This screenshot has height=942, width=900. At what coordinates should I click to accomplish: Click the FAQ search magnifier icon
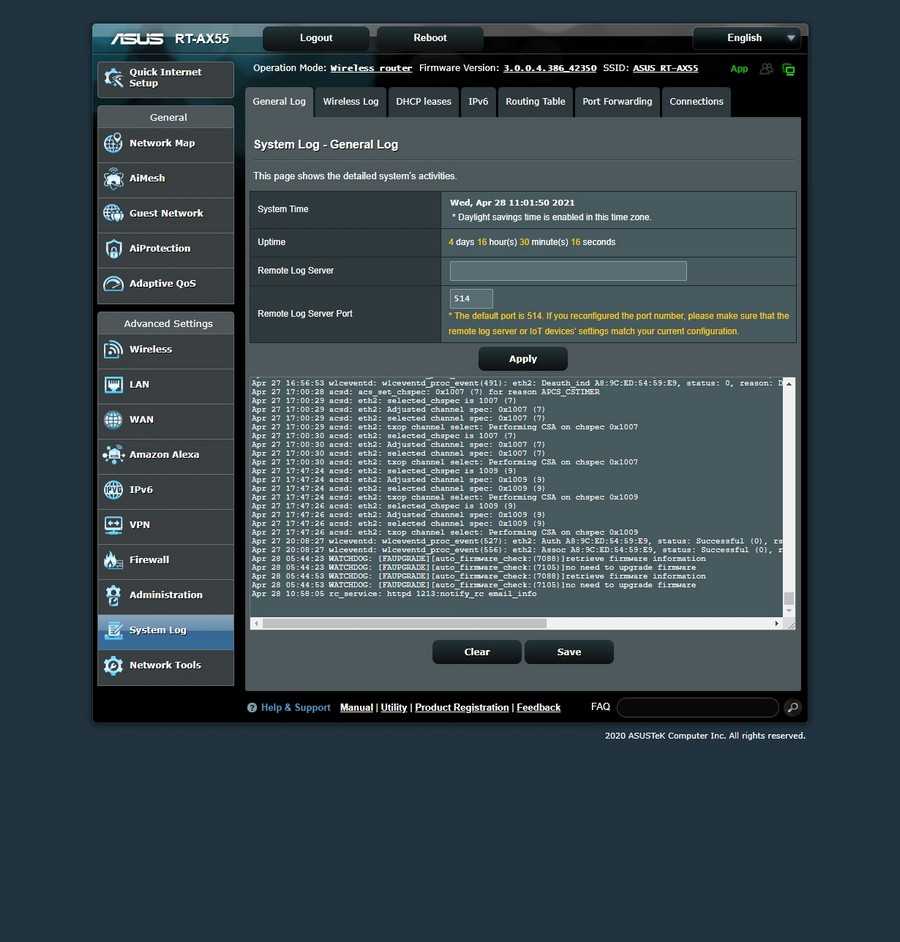[792, 708]
